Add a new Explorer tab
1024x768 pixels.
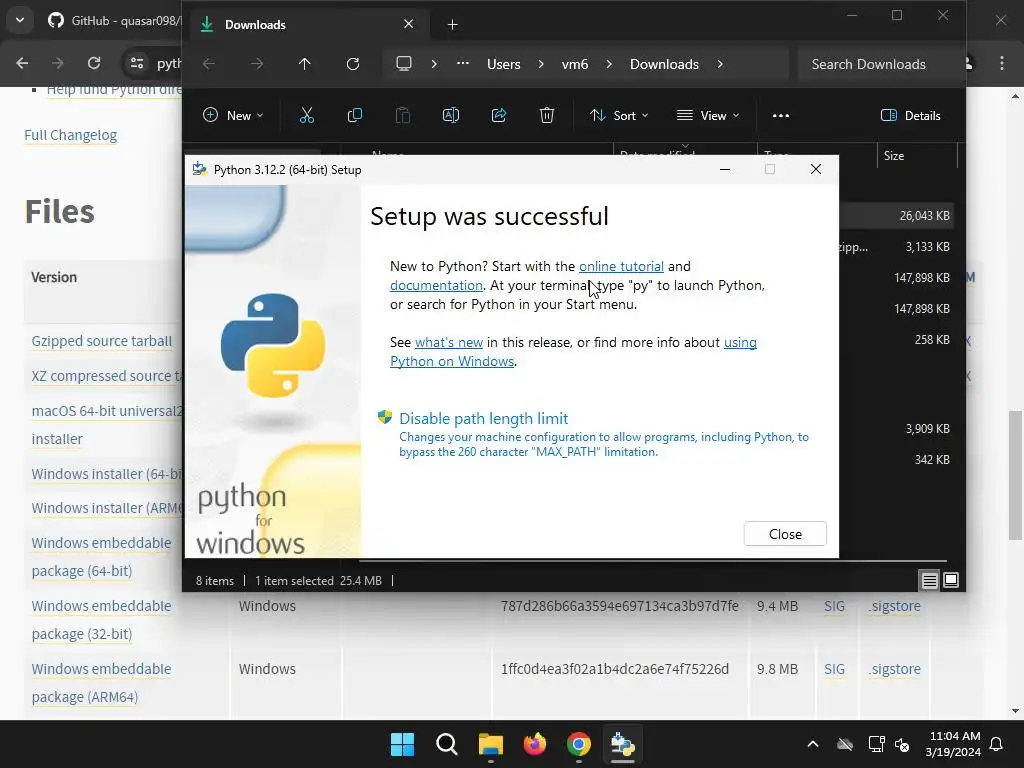[452, 25]
